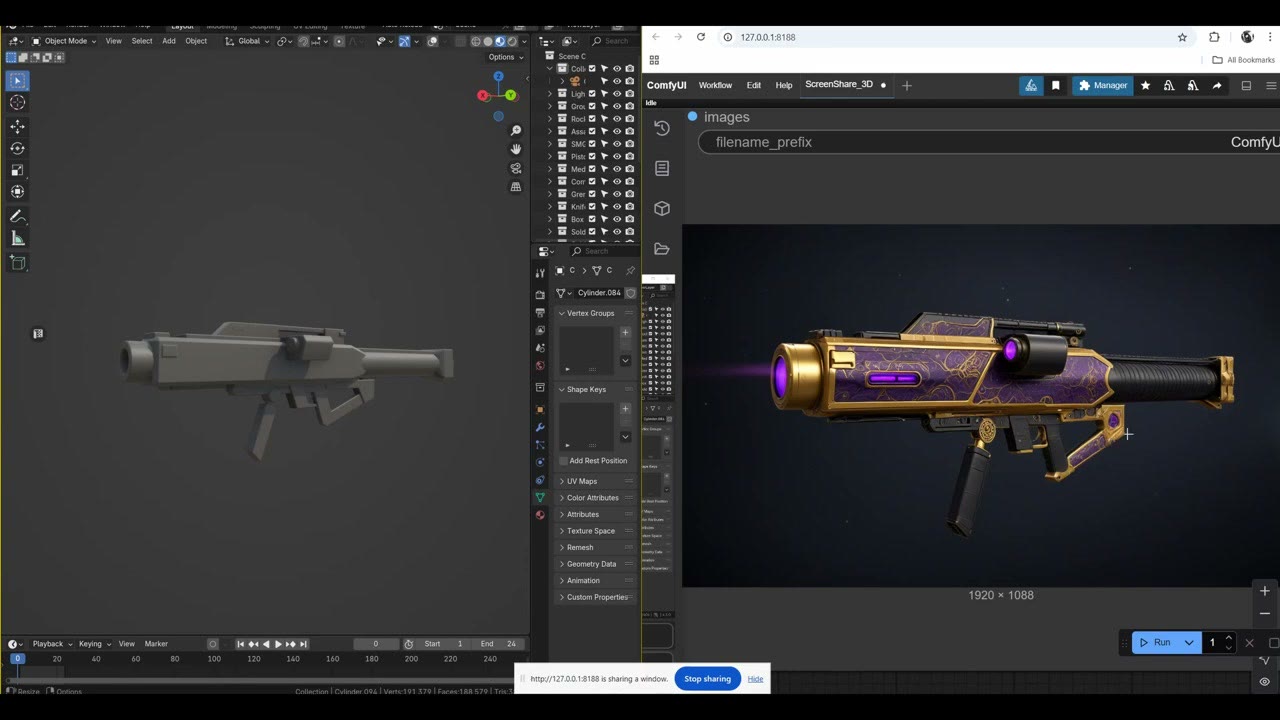The height and width of the screenshot is (720, 1280).
Task: Switch perspective/orthographic grid icon in viewport
Action: click(x=516, y=187)
